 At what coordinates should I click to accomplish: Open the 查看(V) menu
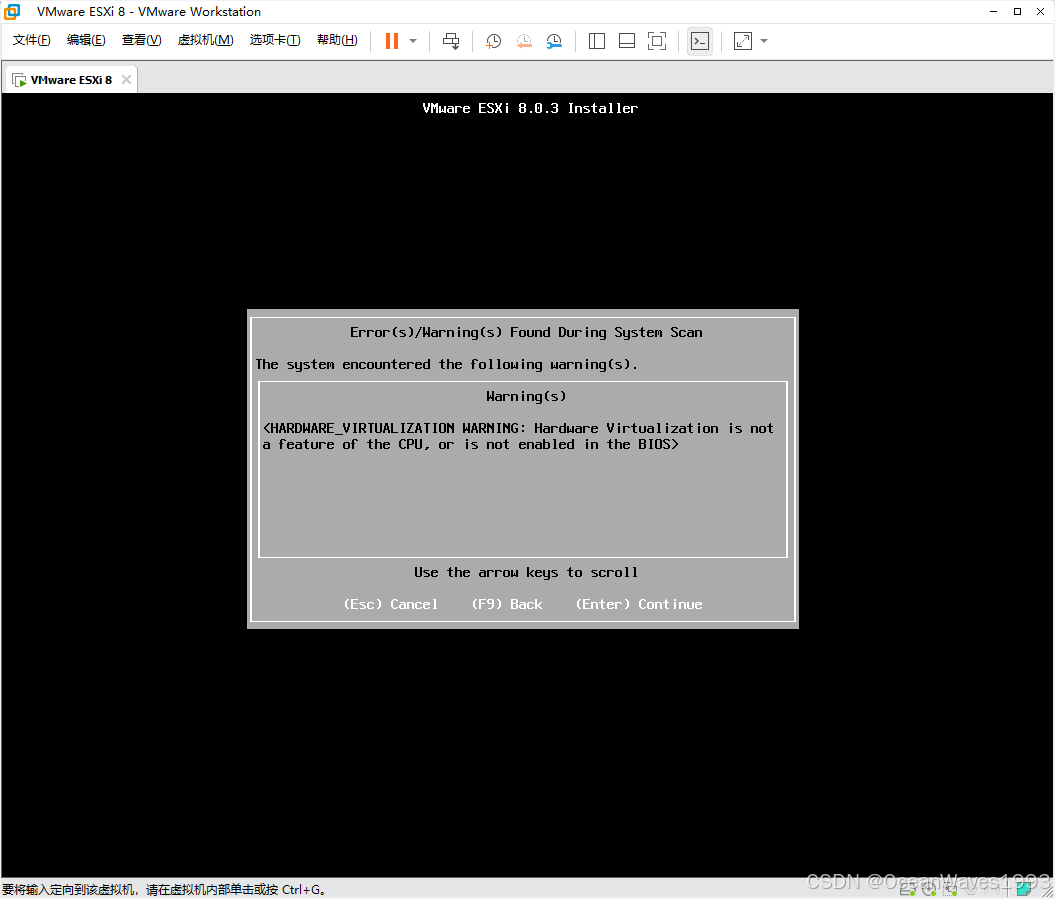pos(141,40)
